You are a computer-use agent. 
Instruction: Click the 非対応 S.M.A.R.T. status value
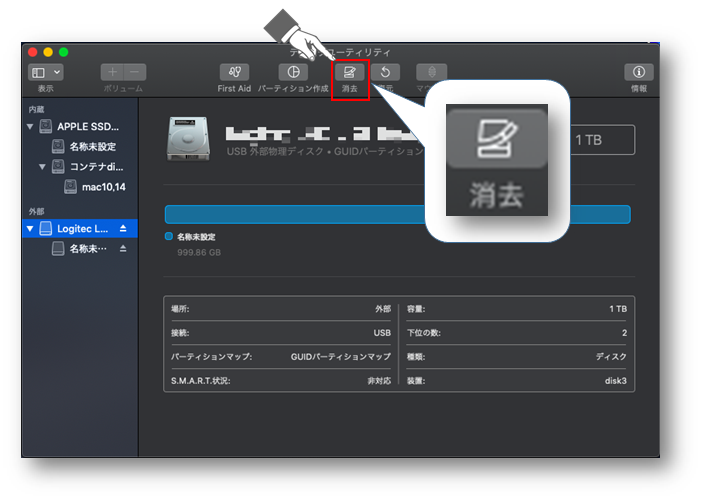(x=379, y=381)
